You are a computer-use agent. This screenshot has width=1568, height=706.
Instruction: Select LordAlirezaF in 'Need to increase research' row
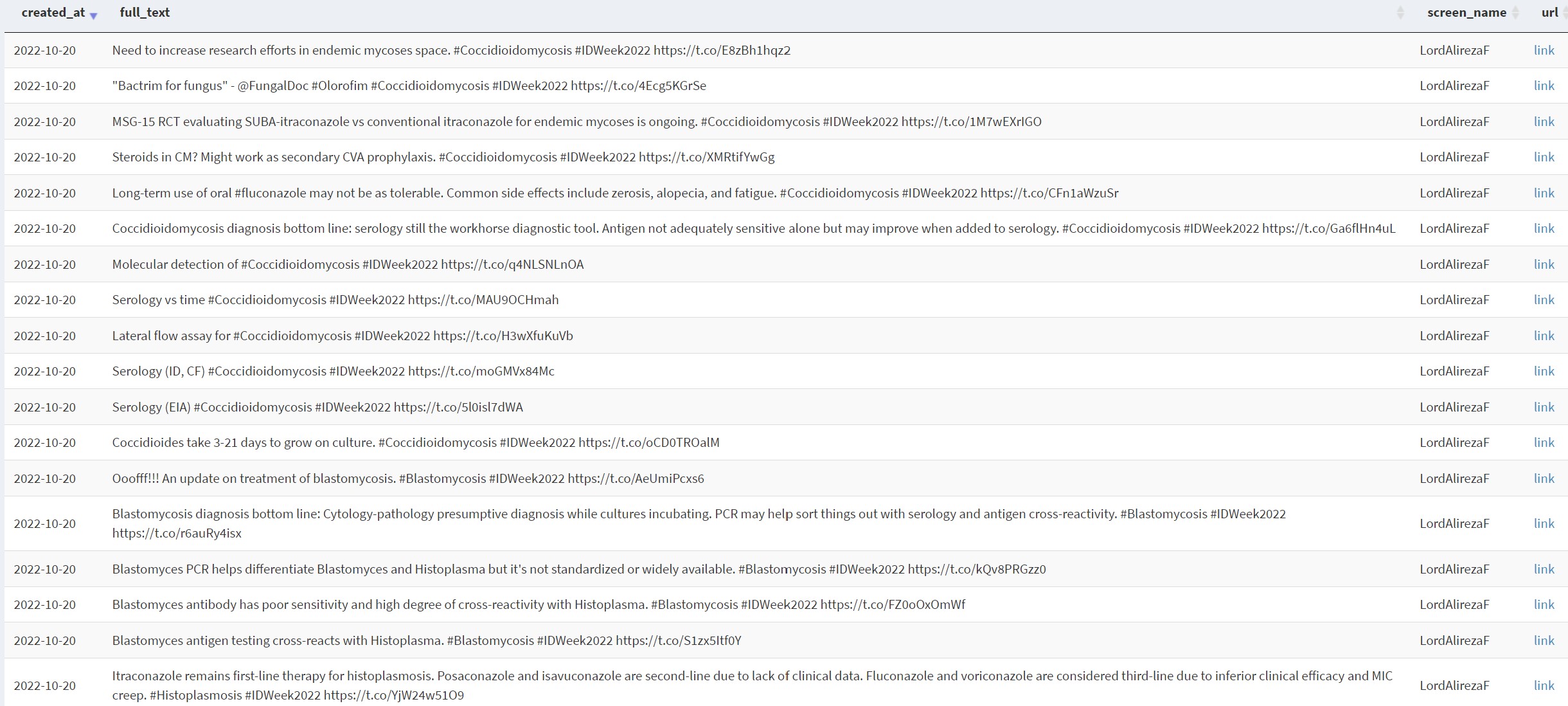point(1454,50)
